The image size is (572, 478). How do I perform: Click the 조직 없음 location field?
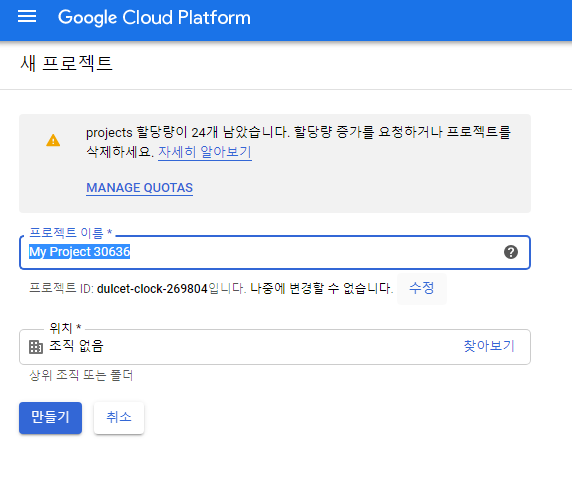click(x=275, y=347)
